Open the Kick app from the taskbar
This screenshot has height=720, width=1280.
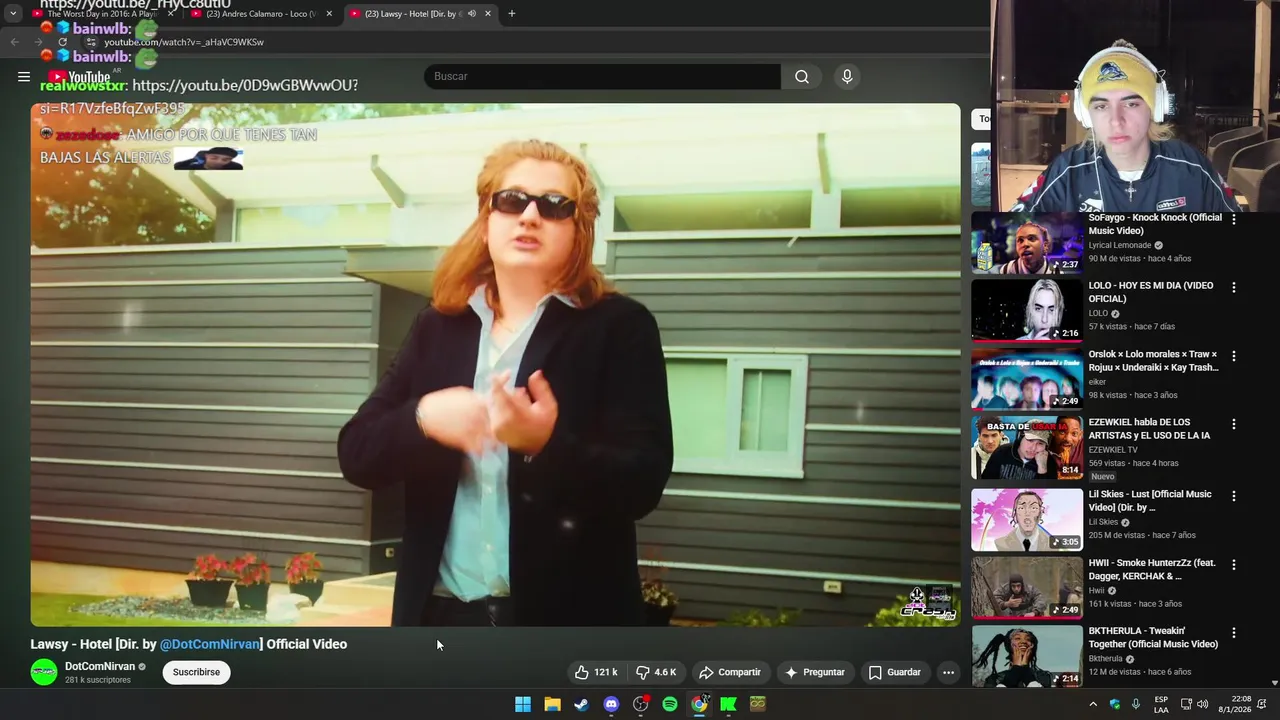pyautogui.click(x=729, y=704)
